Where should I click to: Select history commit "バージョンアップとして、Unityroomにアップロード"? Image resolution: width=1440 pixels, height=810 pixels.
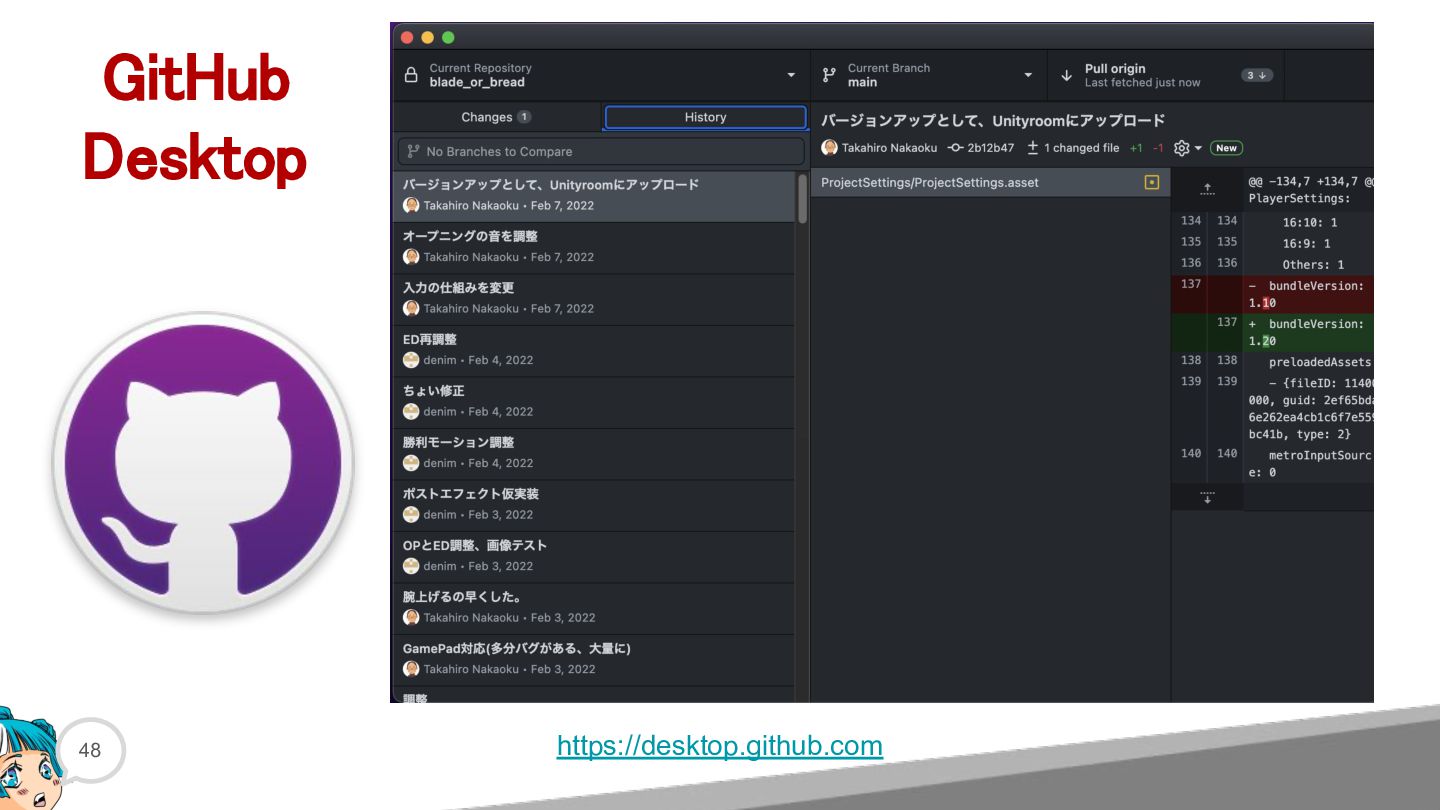(594, 195)
